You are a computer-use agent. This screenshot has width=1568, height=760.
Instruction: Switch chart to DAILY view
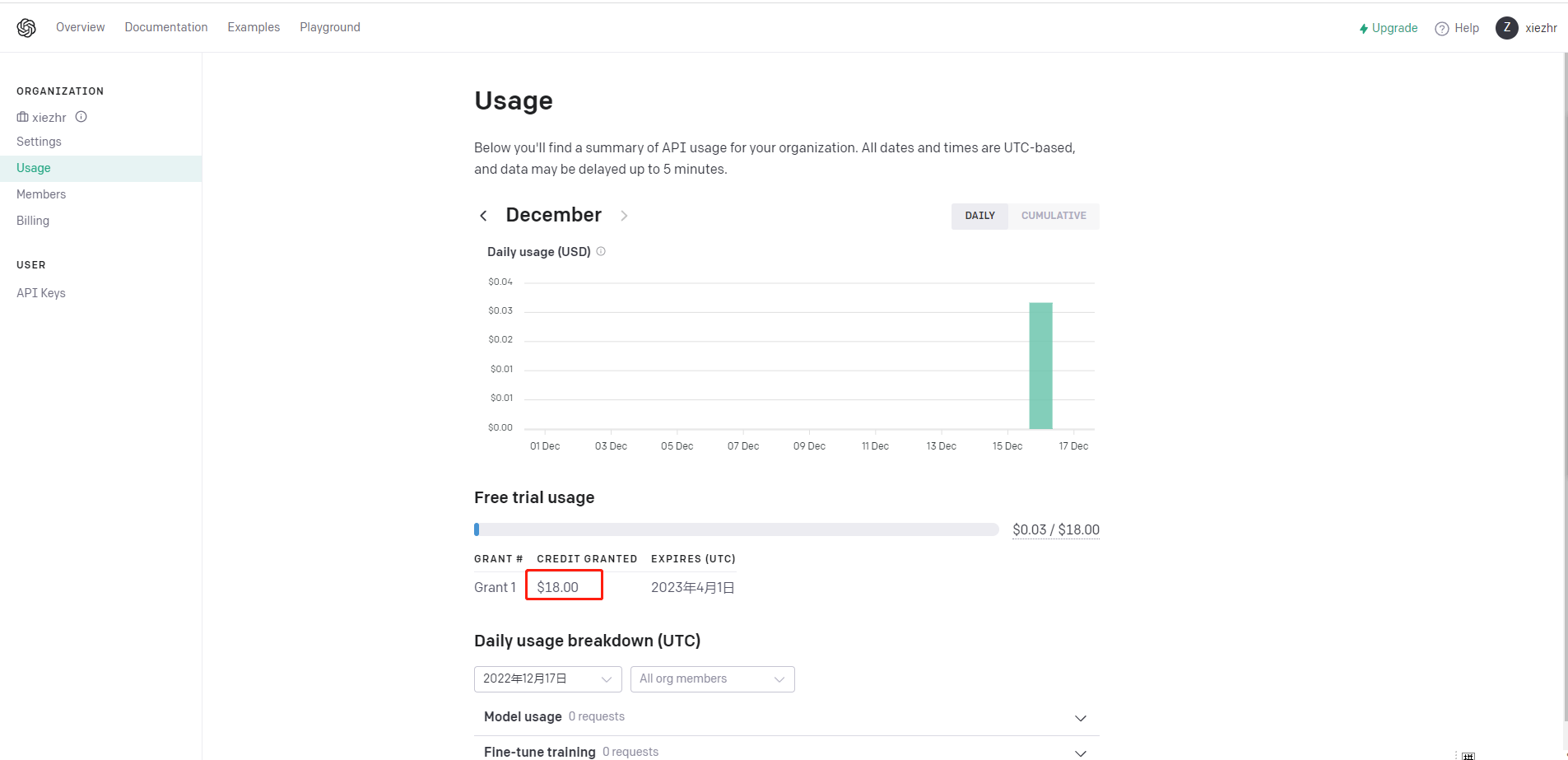979,216
